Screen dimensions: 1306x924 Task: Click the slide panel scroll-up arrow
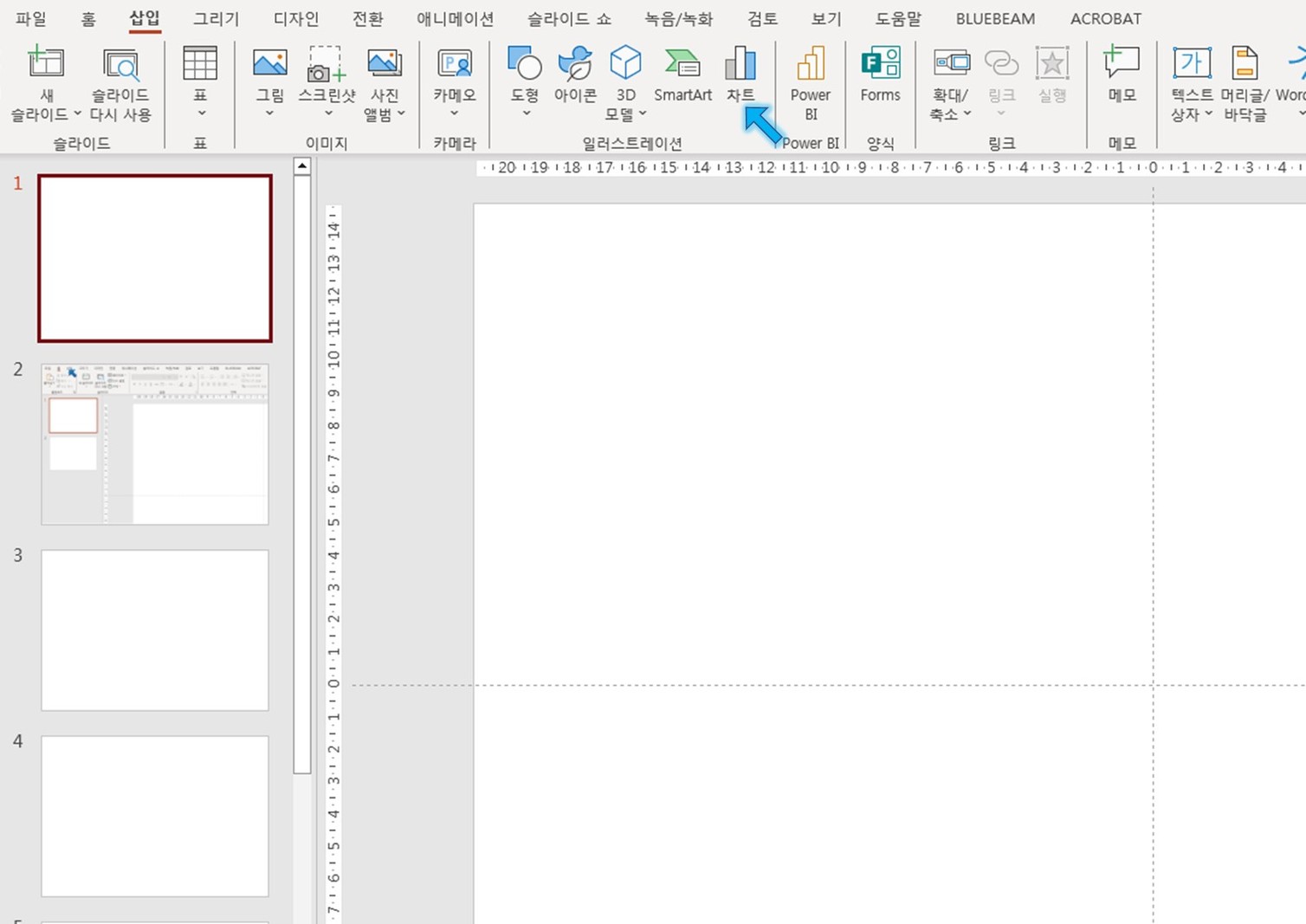coord(301,166)
